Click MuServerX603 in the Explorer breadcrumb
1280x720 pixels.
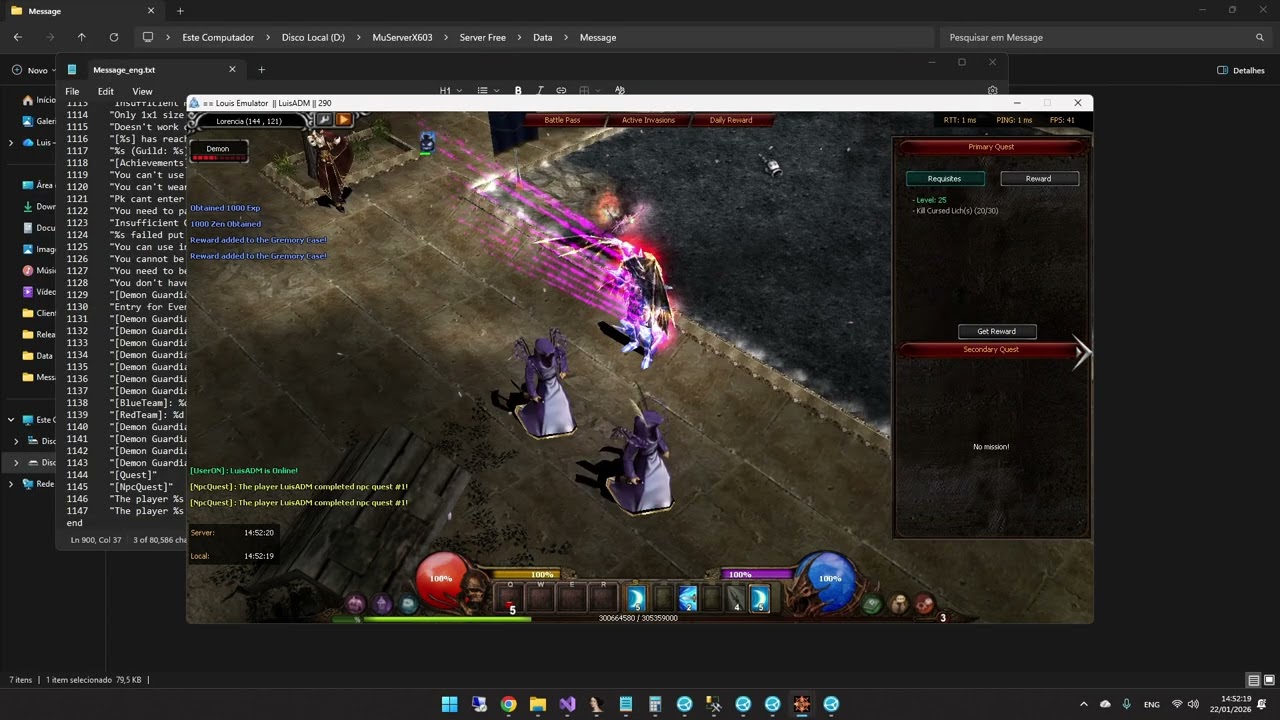tap(402, 37)
